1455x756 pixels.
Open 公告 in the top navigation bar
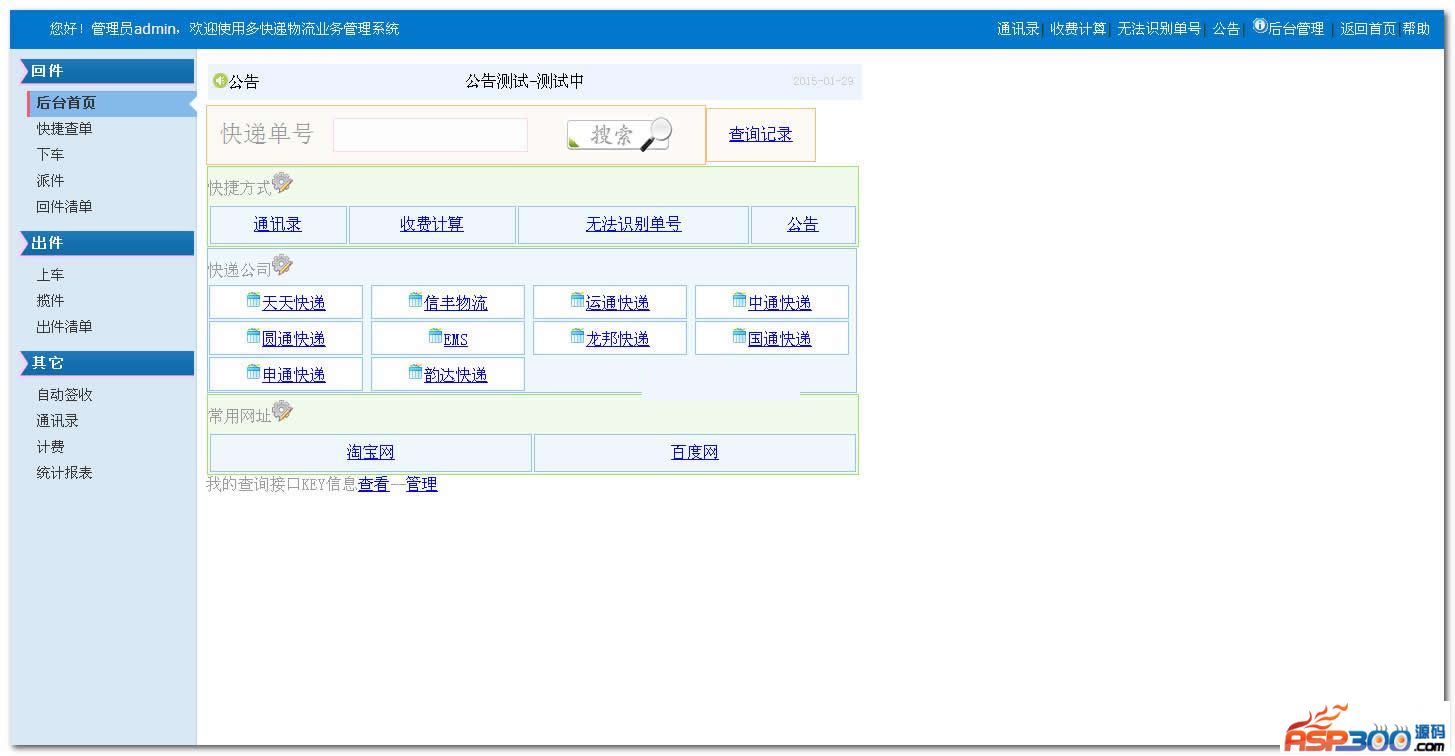pyautogui.click(x=1226, y=29)
